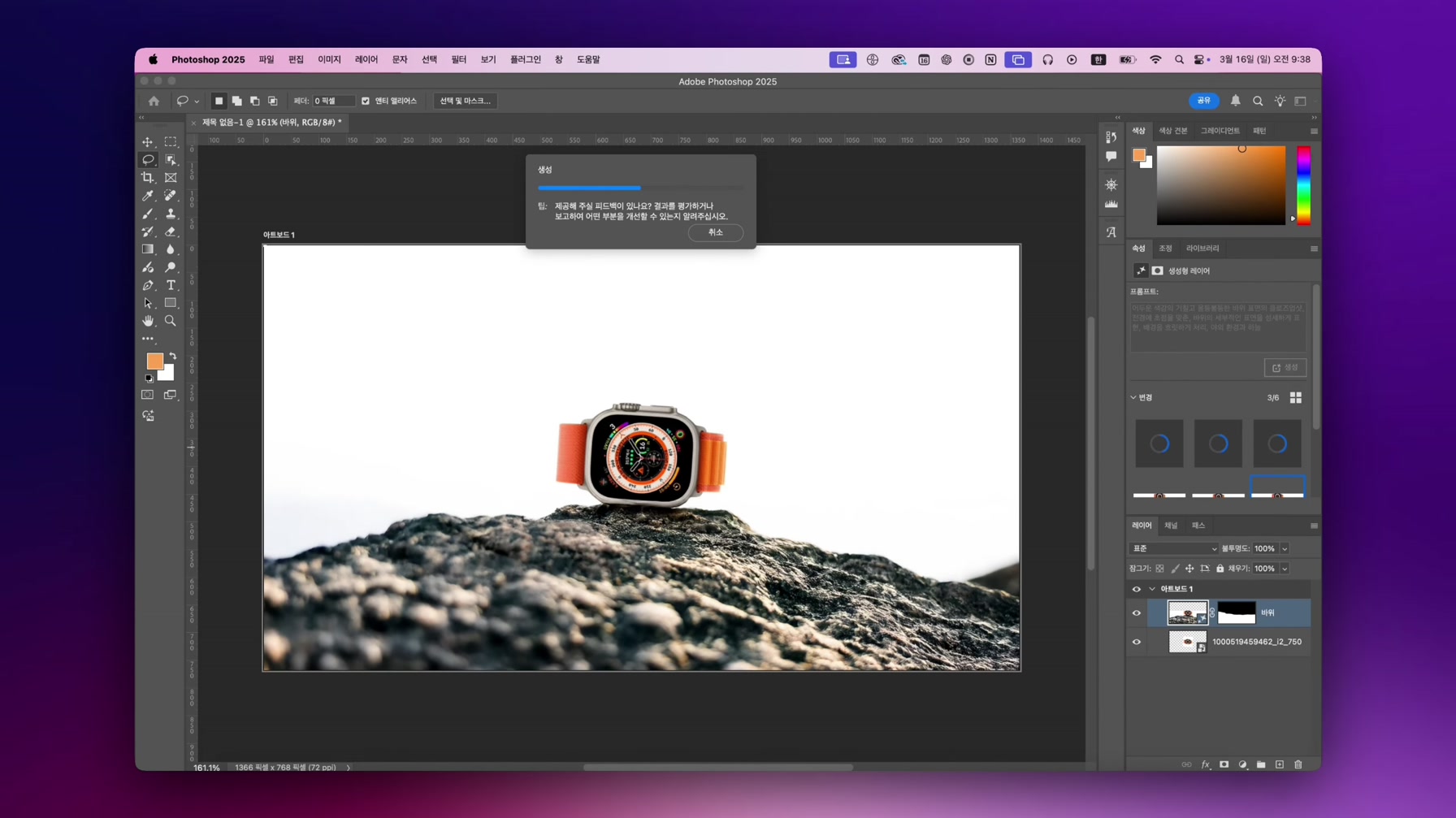The image size is (1456, 818).
Task: Toggle lock position
Action: tap(1189, 569)
